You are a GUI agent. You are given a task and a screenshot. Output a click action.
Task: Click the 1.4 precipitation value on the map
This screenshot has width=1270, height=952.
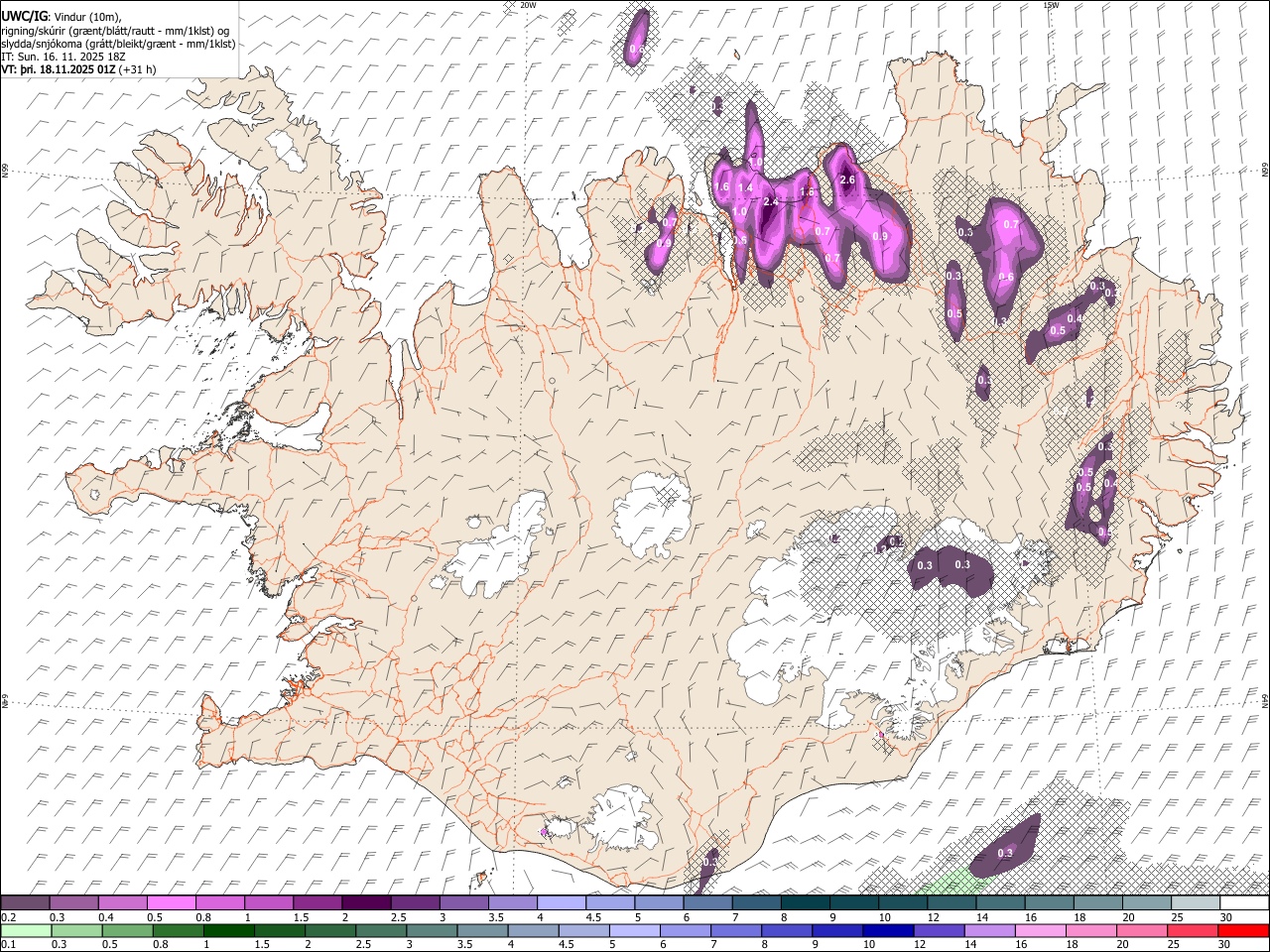746,187
